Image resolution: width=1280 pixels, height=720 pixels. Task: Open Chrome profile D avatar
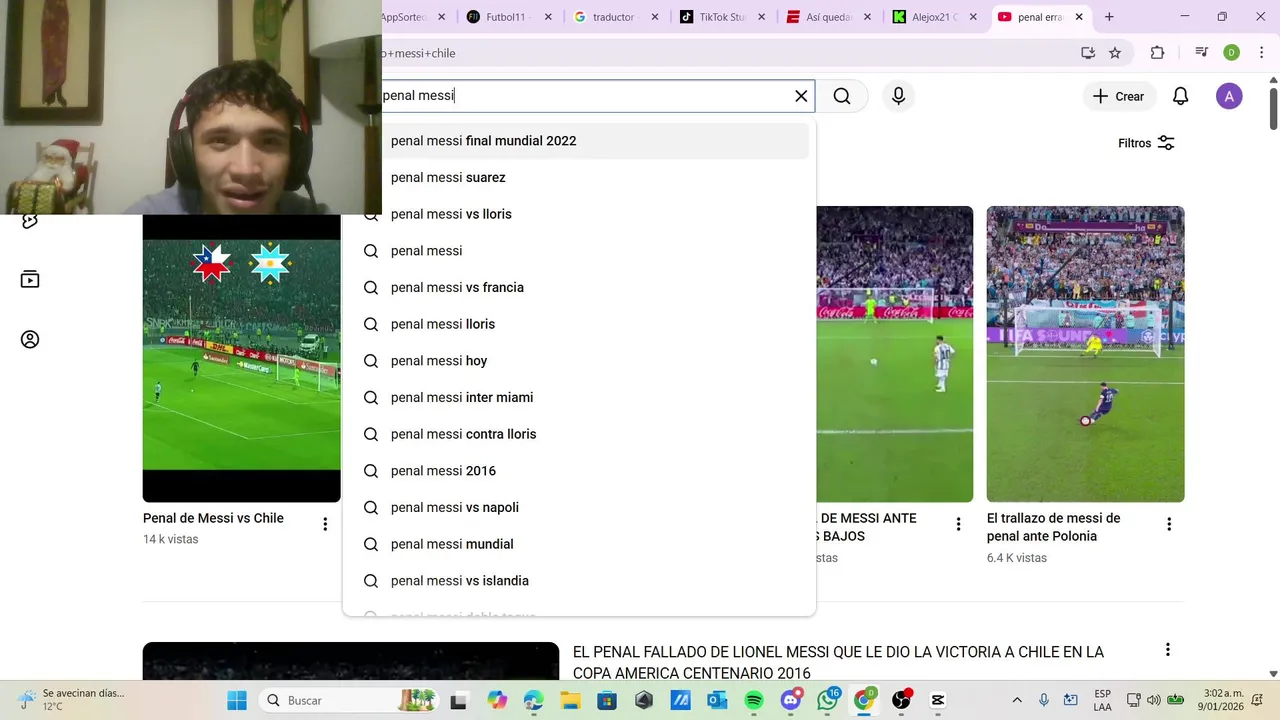(1232, 53)
